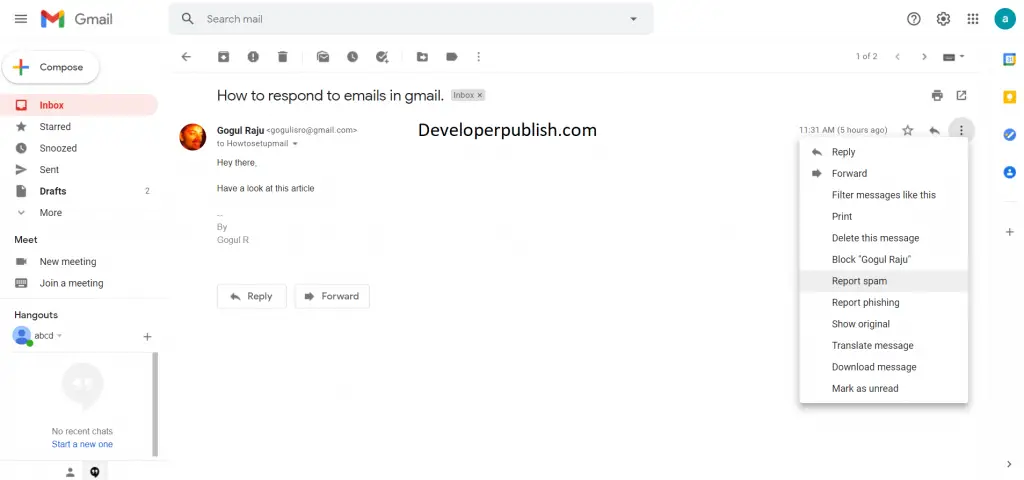Select Translate message
This screenshot has width=1024, height=480.
pyautogui.click(x=884, y=345)
